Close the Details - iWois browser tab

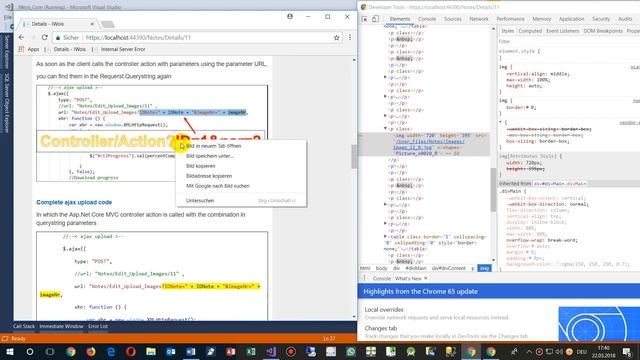[x=92, y=24]
